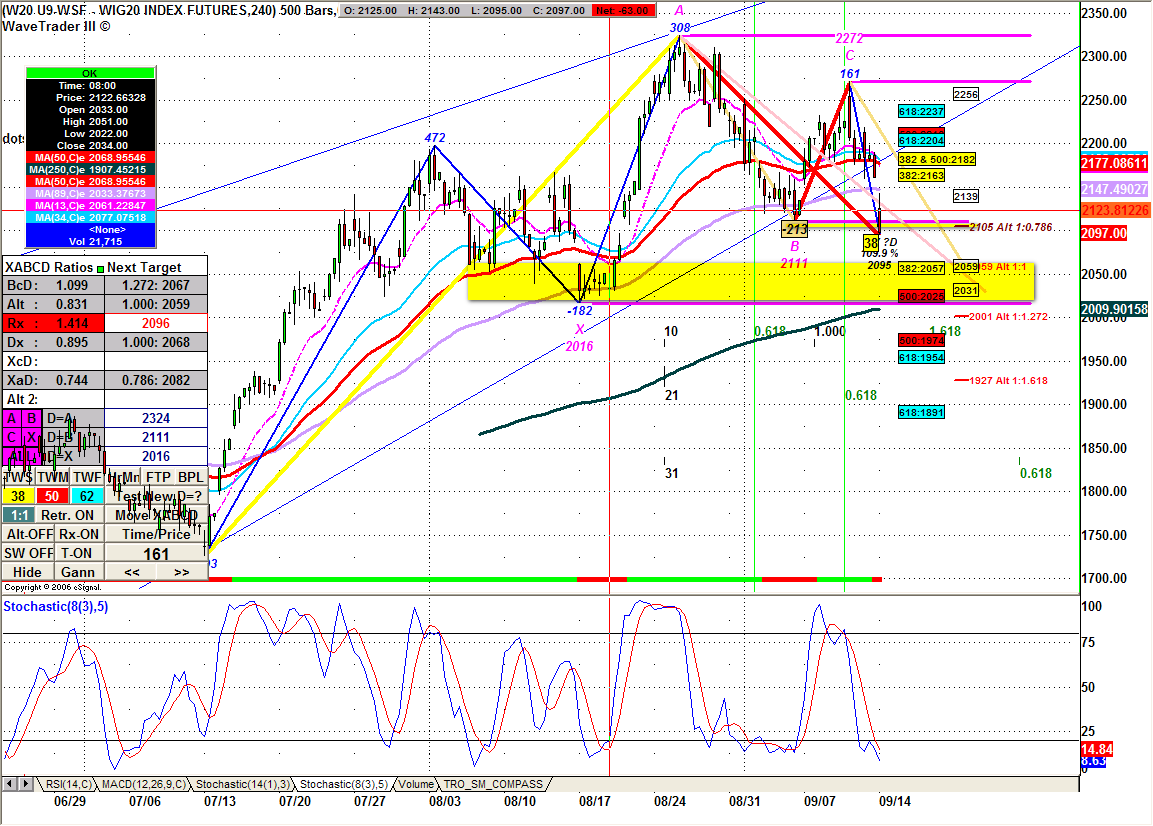Click the TWM button
The width and height of the screenshot is (1153, 826).
point(52,477)
